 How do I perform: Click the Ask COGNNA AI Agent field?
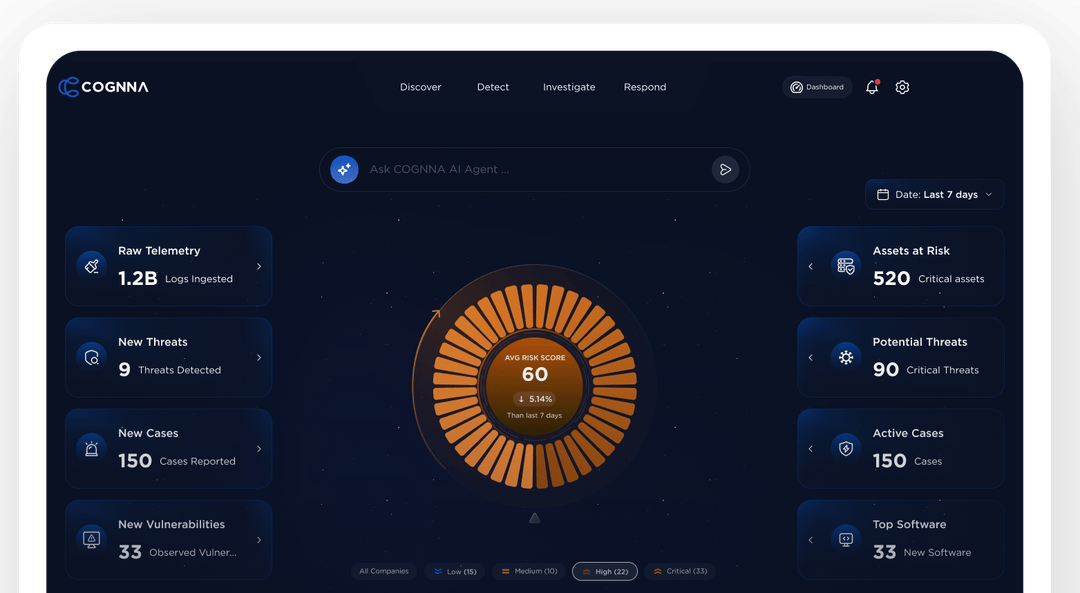pos(534,169)
